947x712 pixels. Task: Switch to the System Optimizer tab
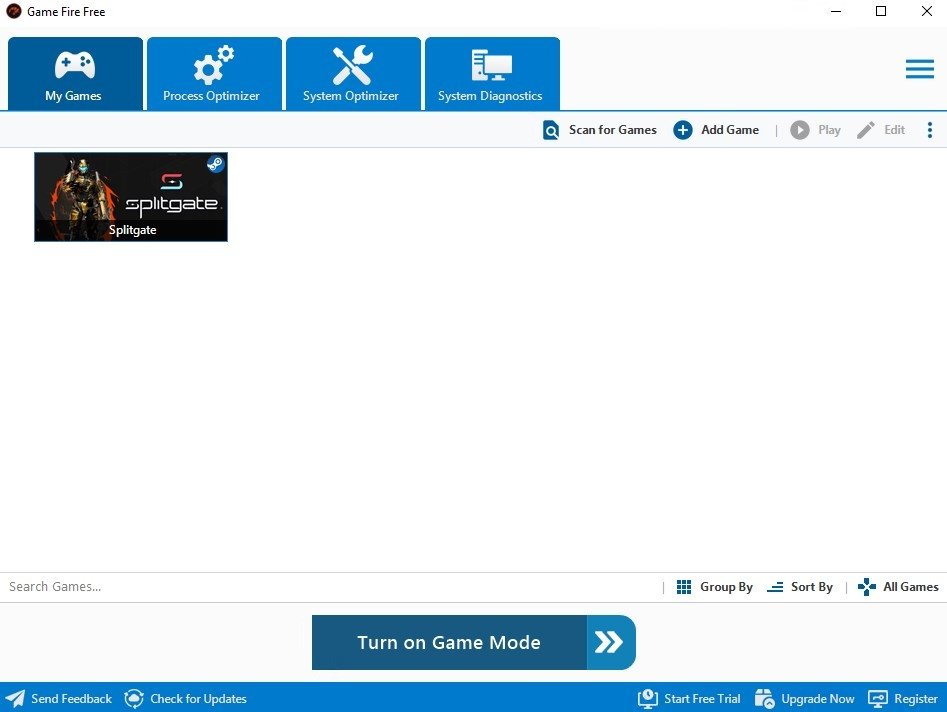[353, 74]
